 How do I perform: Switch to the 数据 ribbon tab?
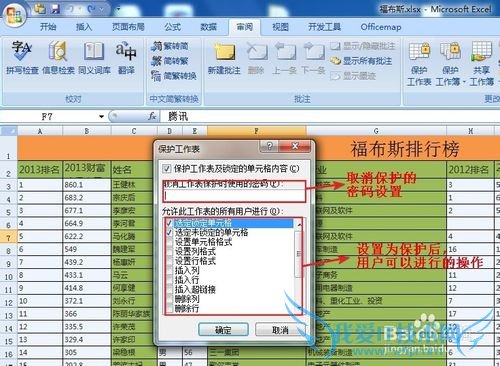(x=209, y=27)
